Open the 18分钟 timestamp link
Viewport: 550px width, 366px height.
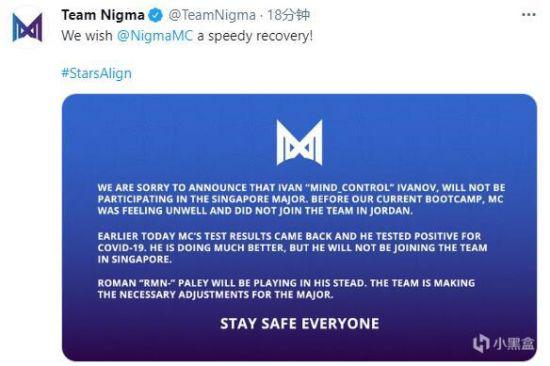click(x=289, y=15)
